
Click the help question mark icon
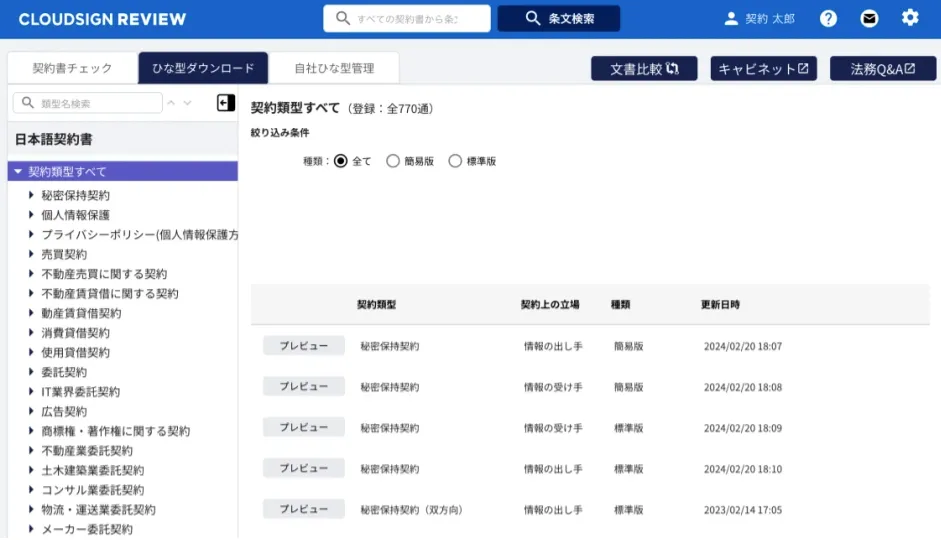[x=828, y=19]
